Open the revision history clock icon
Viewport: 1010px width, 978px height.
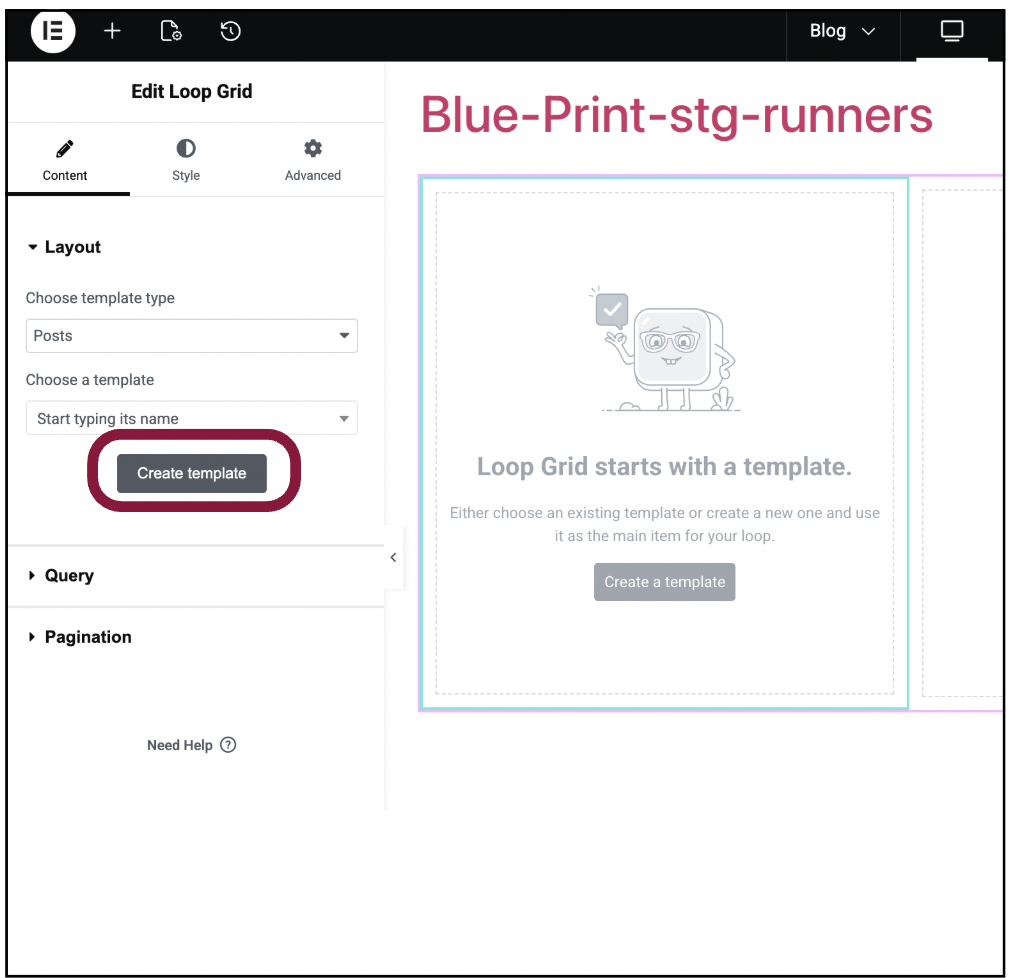(230, 31)
